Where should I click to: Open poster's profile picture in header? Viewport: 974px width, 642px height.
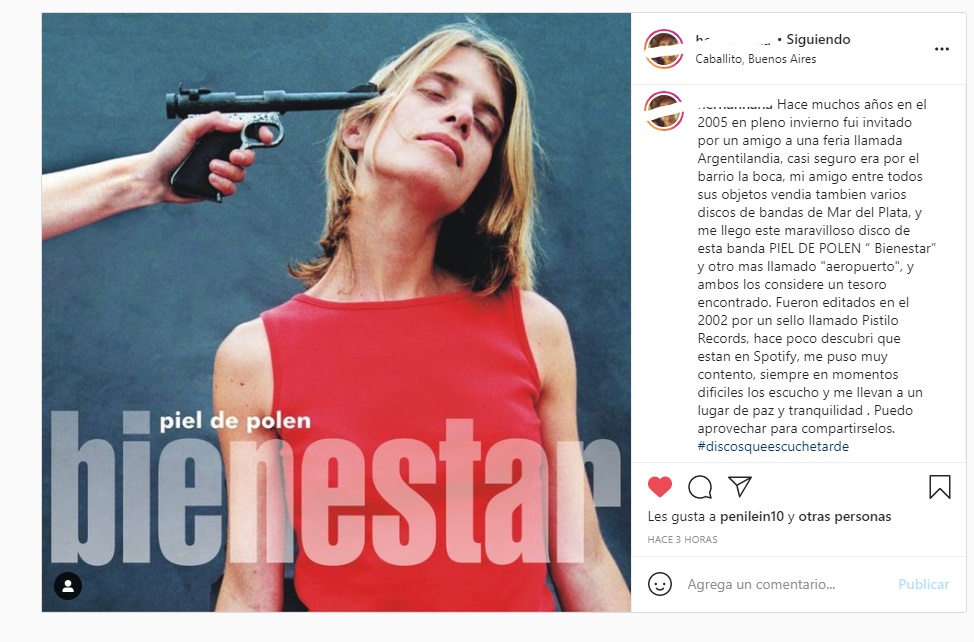click(664, 49)
